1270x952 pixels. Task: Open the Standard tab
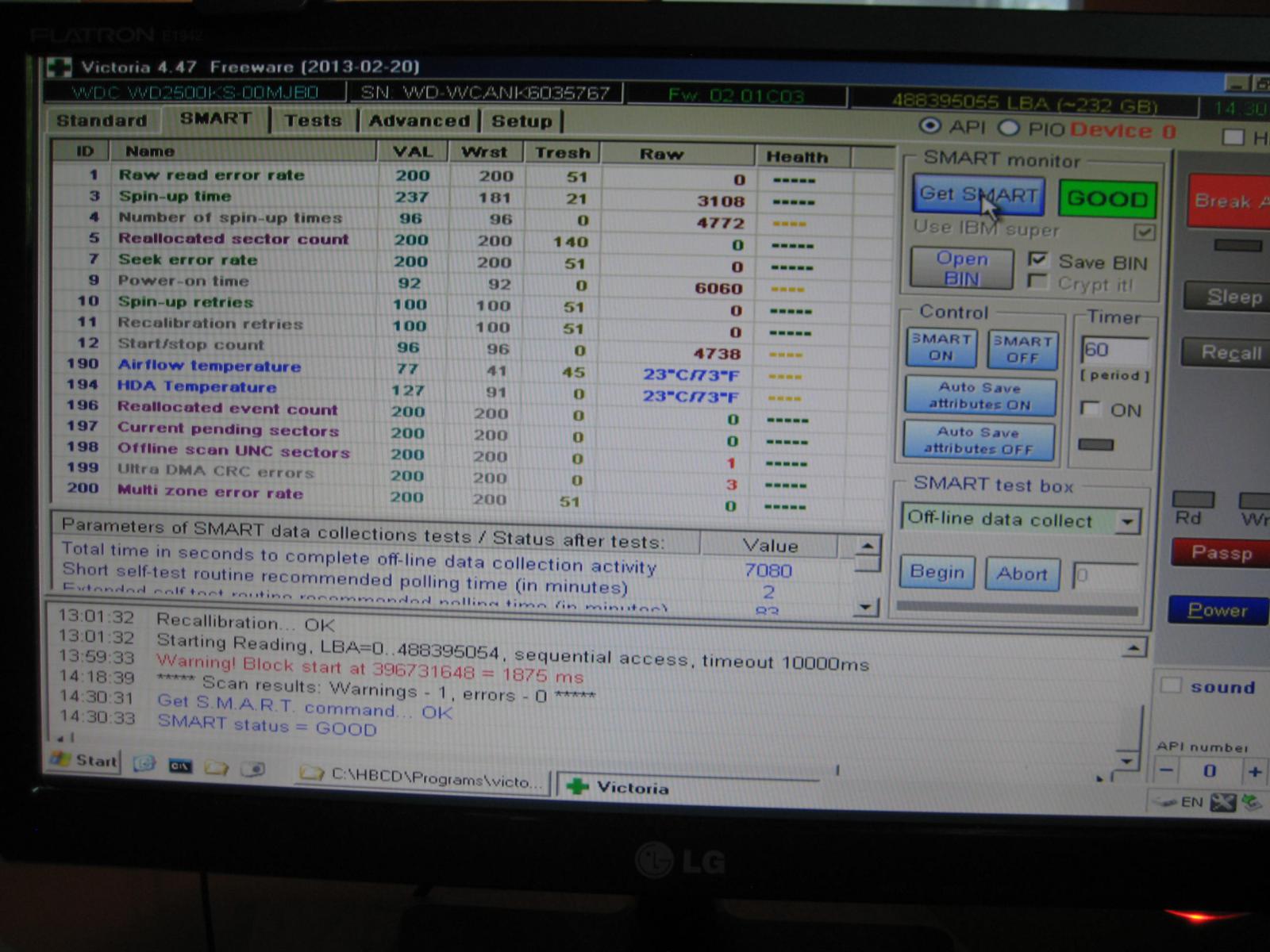point(102,121)
